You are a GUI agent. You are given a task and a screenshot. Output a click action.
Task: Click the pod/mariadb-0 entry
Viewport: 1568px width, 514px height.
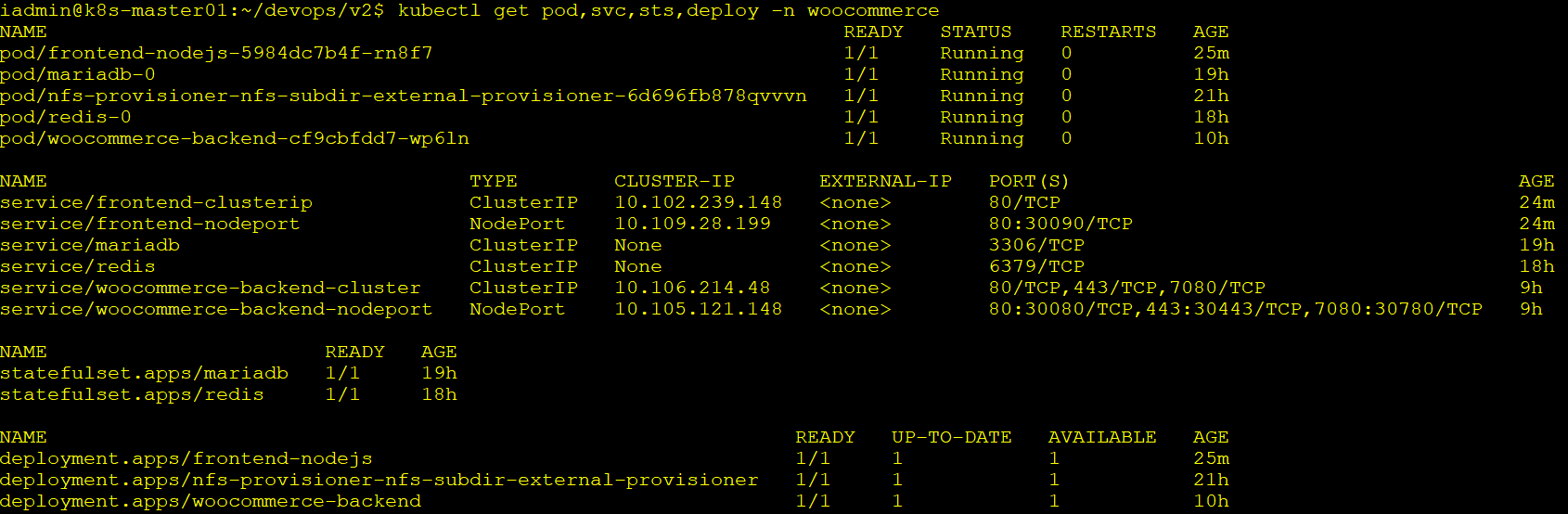(78, 75)
